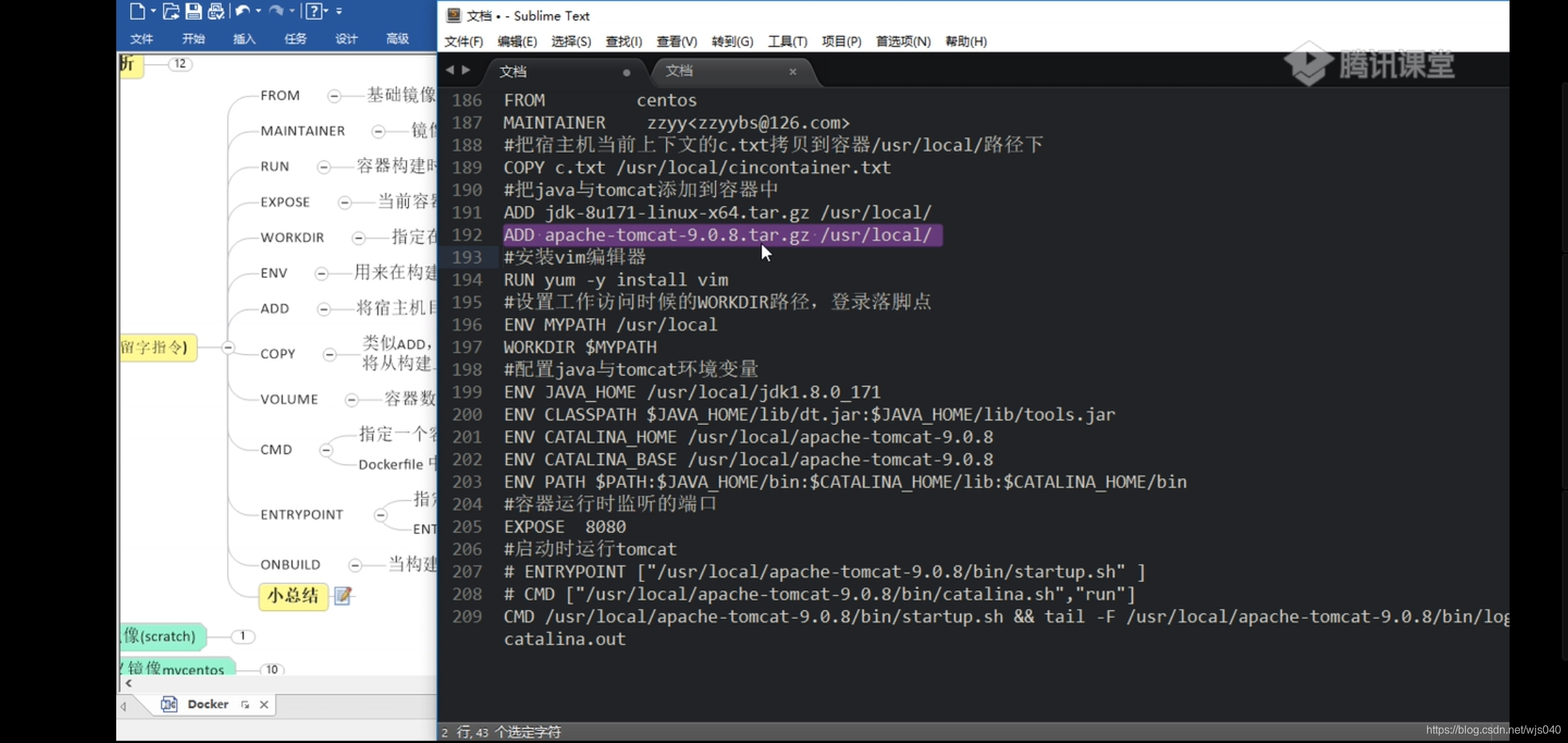Viewport: 1568px width, 743px height.
Task: Open the 文件(F) menu in Sublime Text
Action: [x=464, y=41]
